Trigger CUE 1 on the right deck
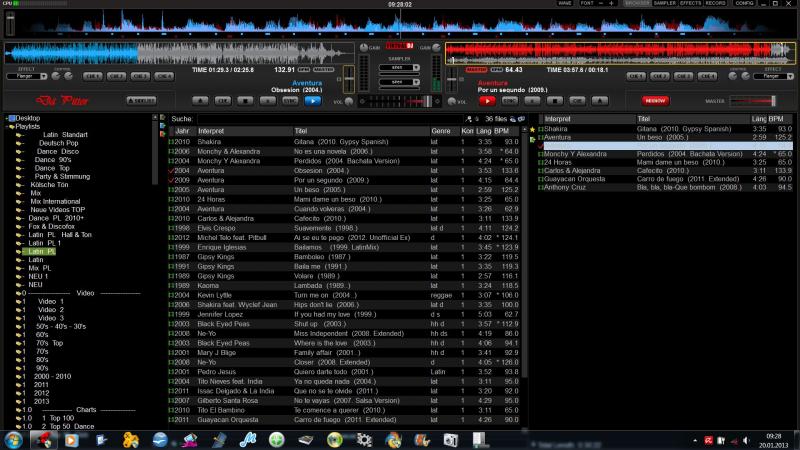Image resolution: width=800 pixels, height=450 pixels. tap(636, 76)
